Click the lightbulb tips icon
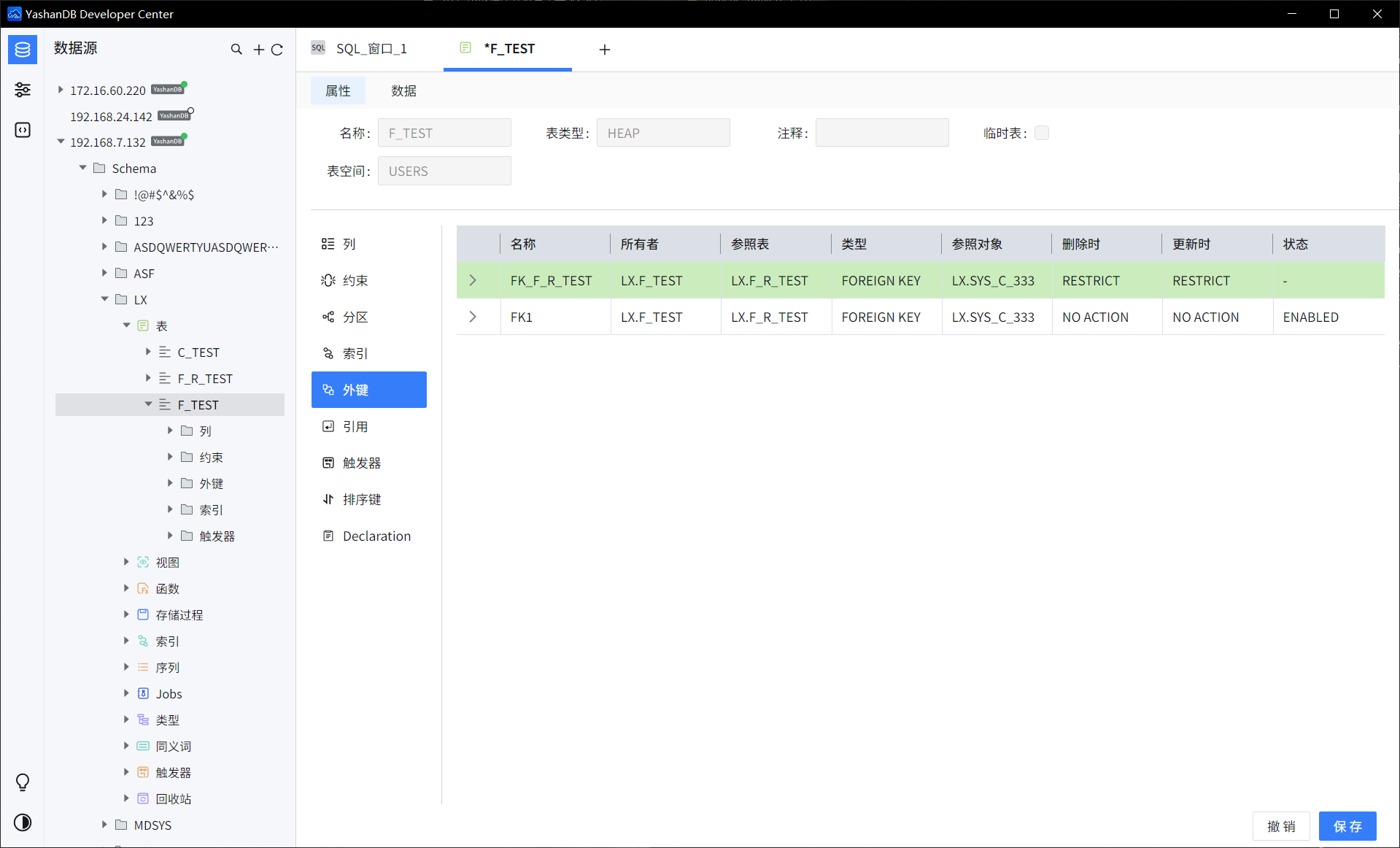1400x848 pixels. coord(23,782)
